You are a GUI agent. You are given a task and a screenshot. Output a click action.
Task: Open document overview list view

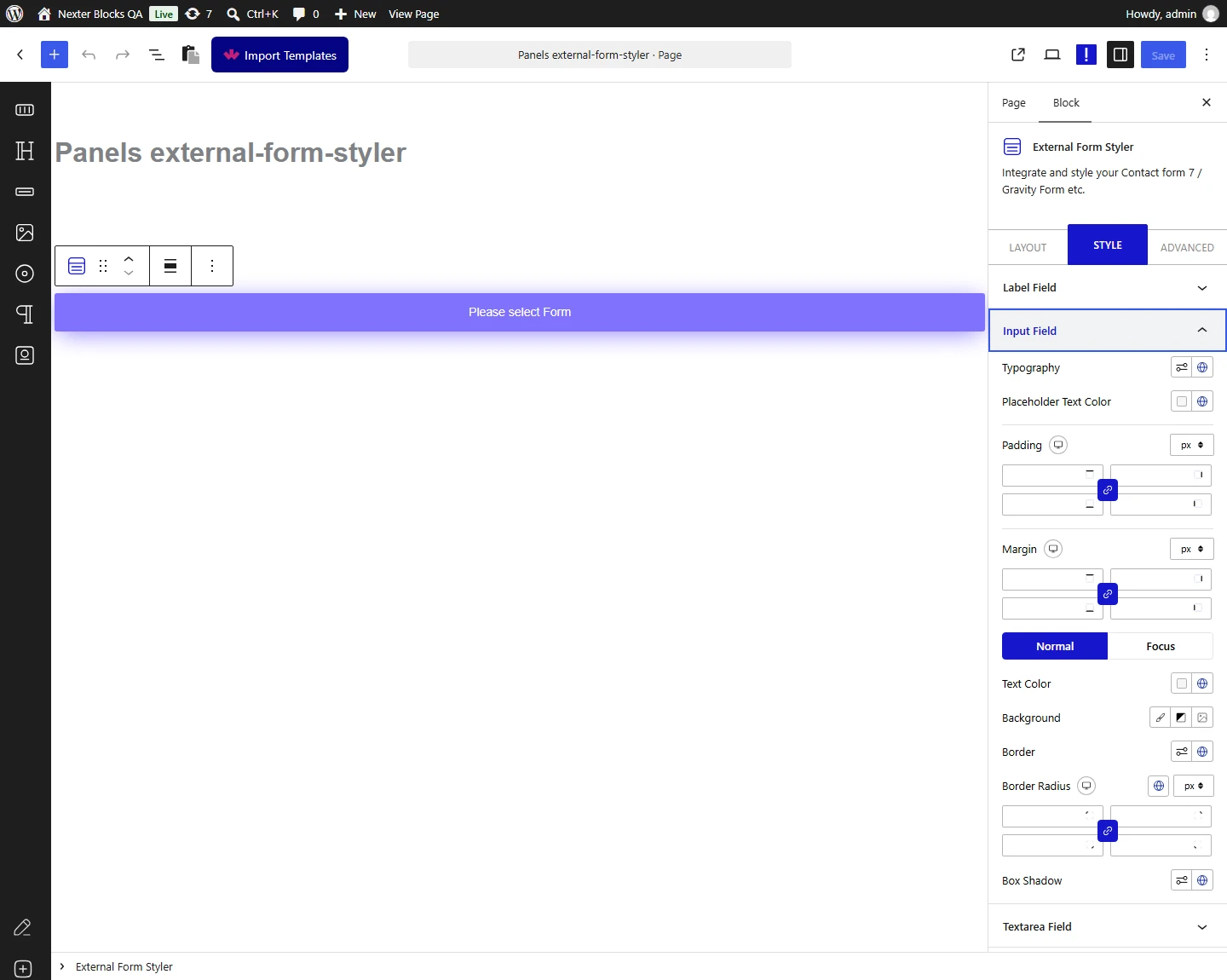(x=157, y=55)
